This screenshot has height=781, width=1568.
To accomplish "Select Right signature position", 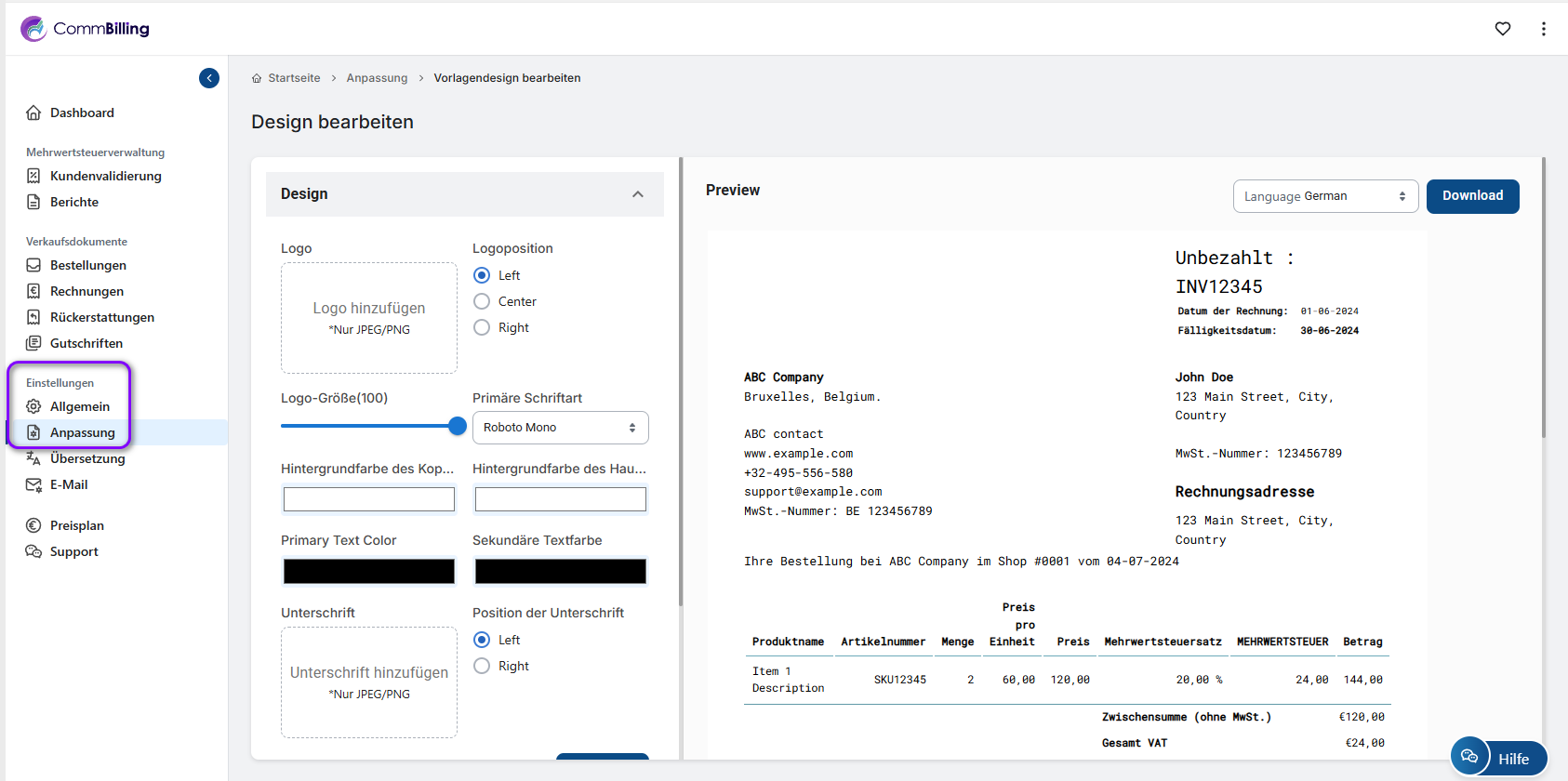I will coord(482,666).
